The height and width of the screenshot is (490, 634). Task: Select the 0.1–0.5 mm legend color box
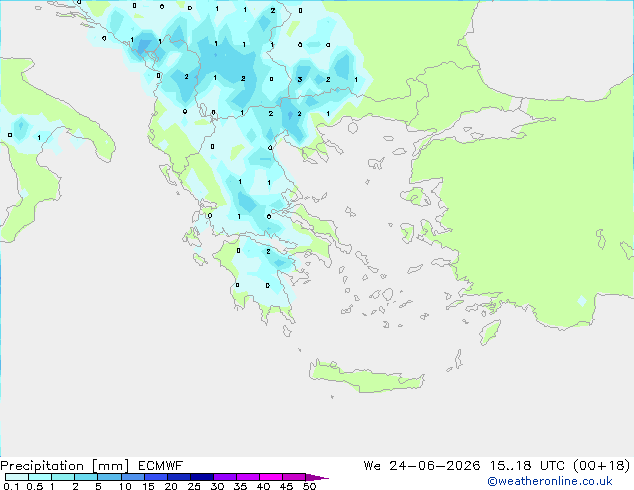coord(17,477)
